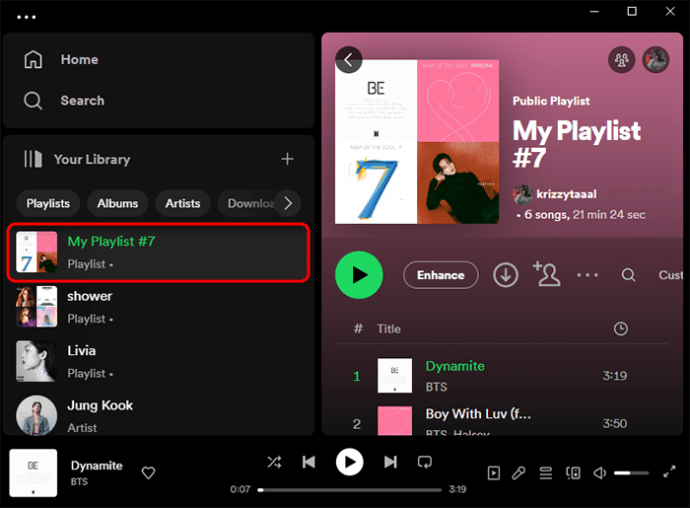Connect to a device icon

click(x=573, y=473)
